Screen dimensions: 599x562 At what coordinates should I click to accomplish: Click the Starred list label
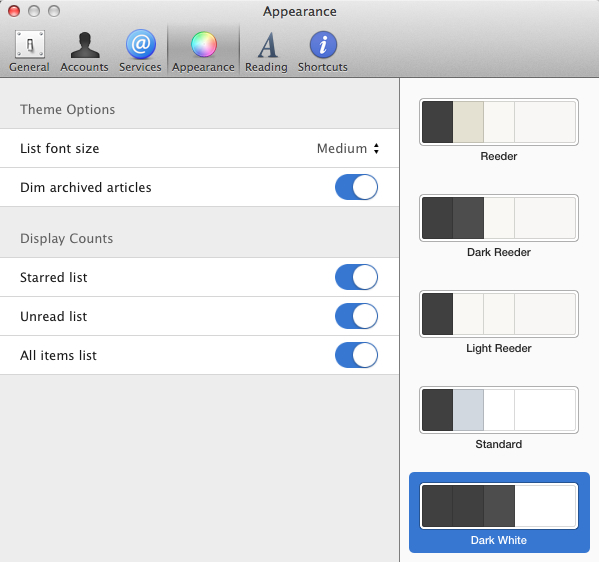53,277
